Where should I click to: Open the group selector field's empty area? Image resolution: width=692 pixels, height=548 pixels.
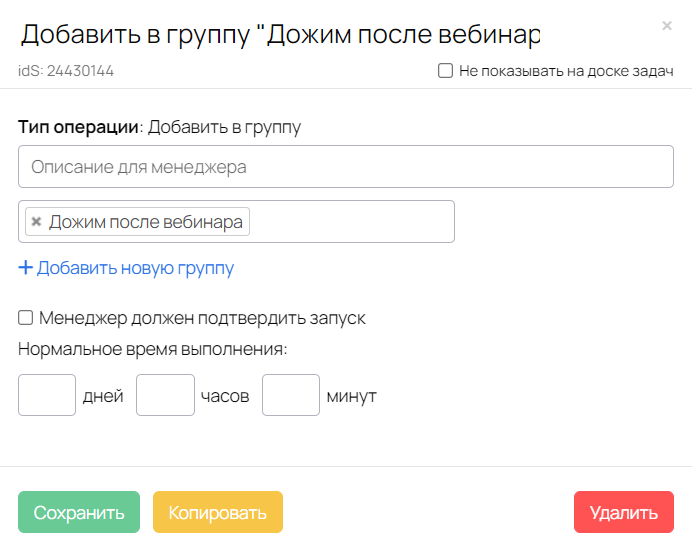350,222
